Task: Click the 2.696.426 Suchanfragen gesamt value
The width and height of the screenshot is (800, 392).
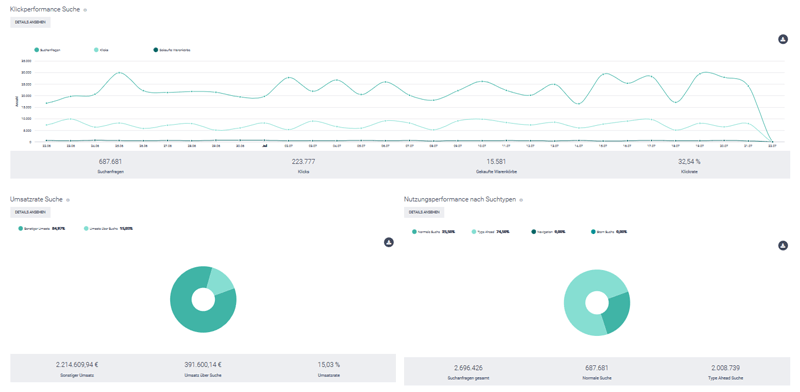Action: click(468, 368)
